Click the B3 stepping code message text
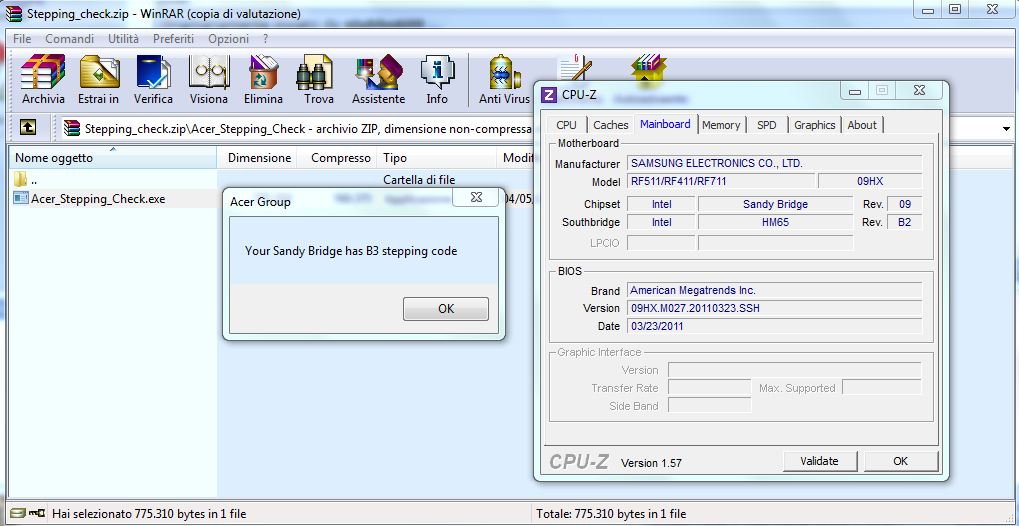 click(x=351, y=251)
